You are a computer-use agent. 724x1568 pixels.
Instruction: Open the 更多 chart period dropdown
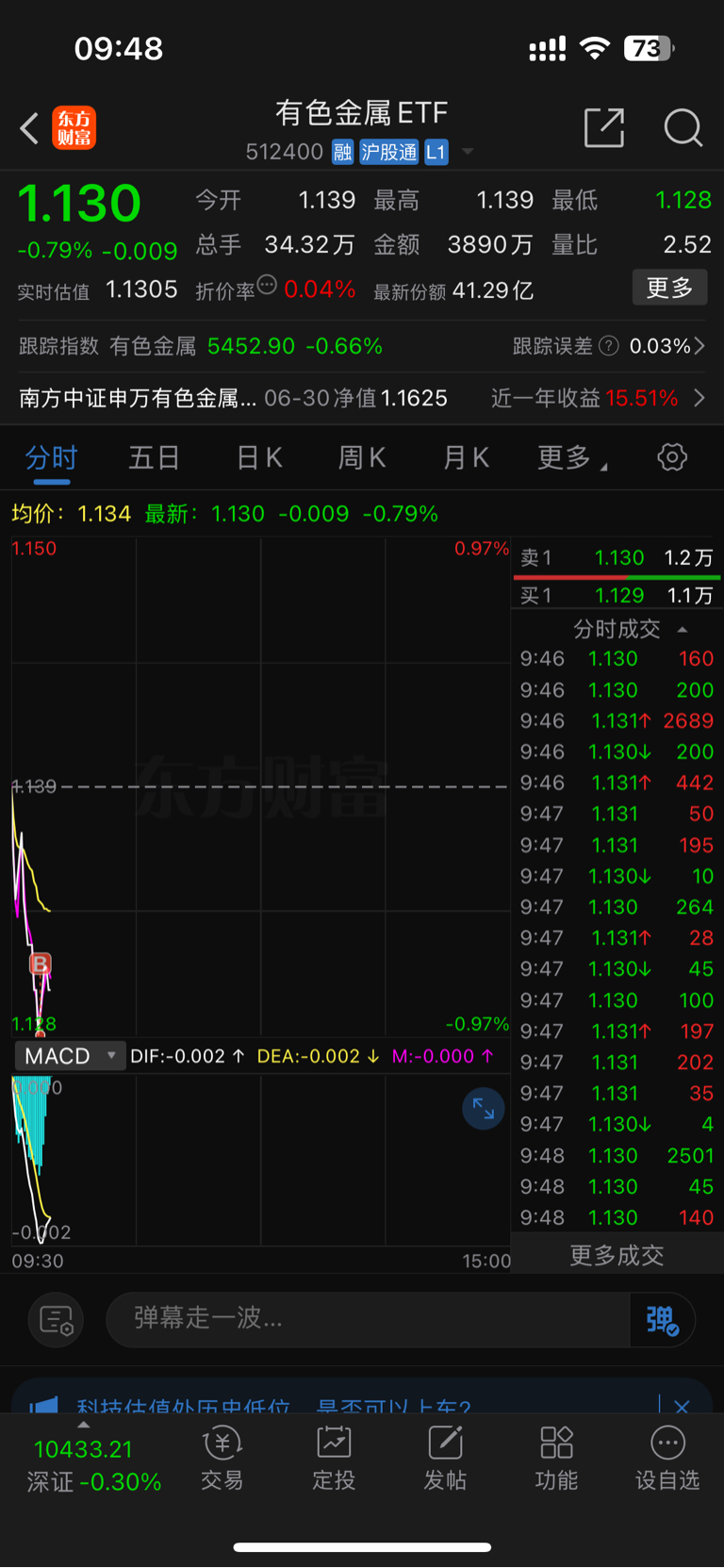572,458
